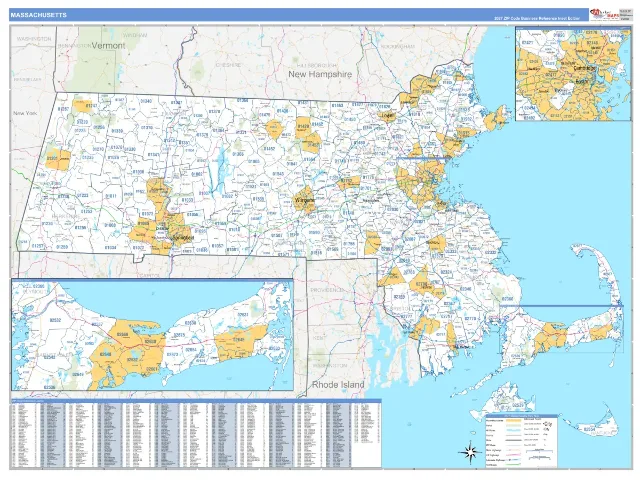Click the CHESHIRE county label

point(228,65)
